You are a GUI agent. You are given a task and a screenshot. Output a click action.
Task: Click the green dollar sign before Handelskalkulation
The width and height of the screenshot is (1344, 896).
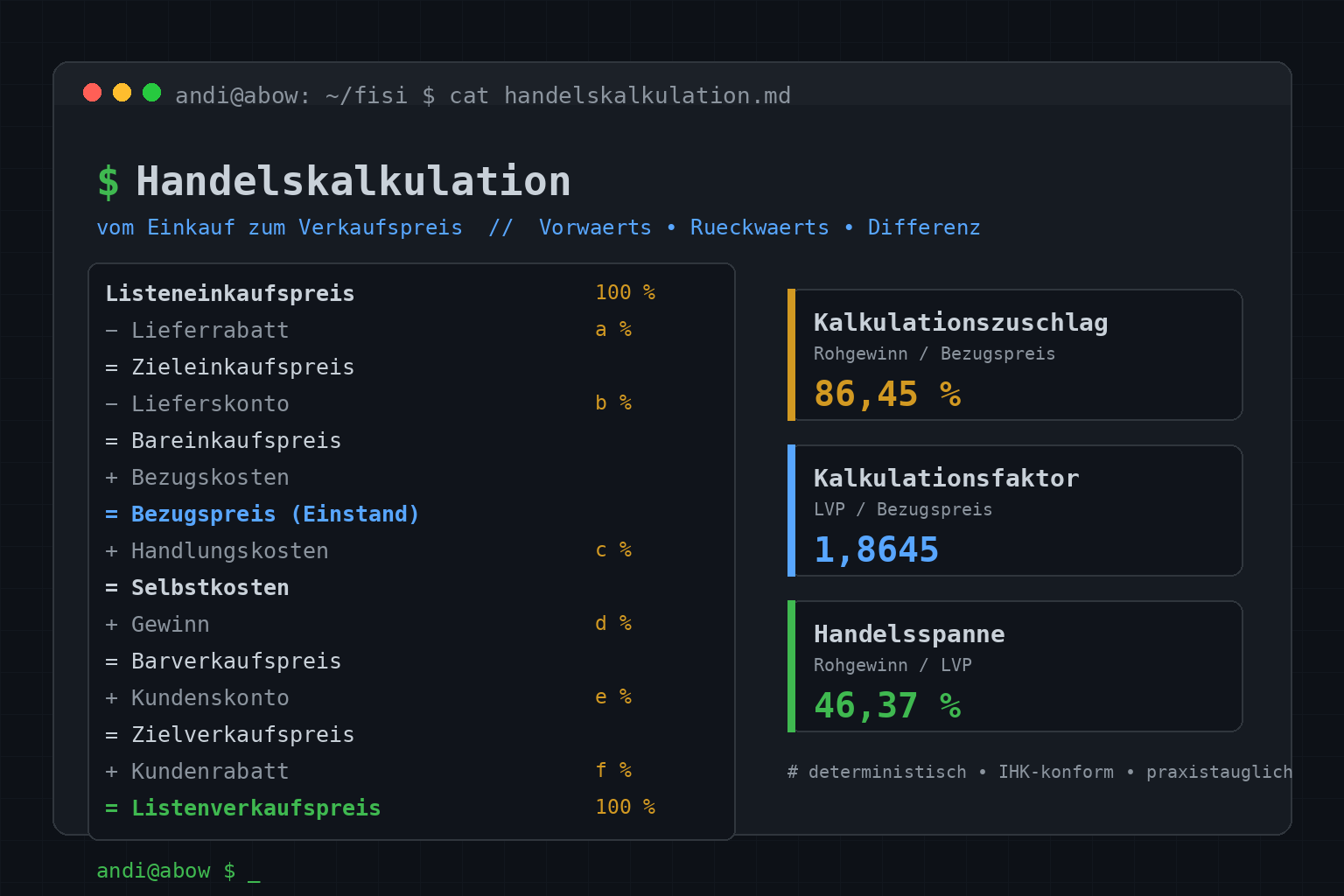coord(108,182)
